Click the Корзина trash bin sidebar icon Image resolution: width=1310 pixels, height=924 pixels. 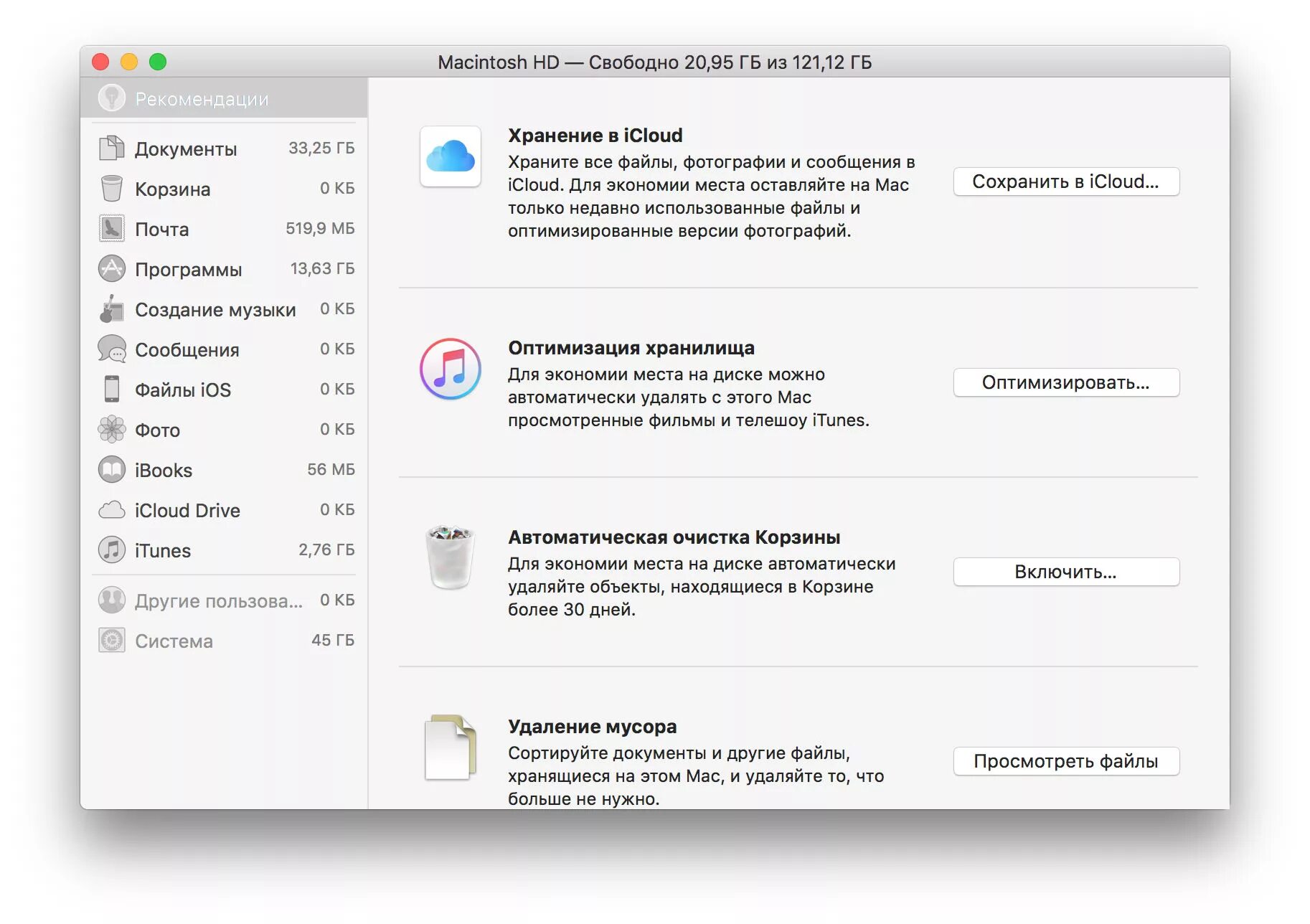111,188
